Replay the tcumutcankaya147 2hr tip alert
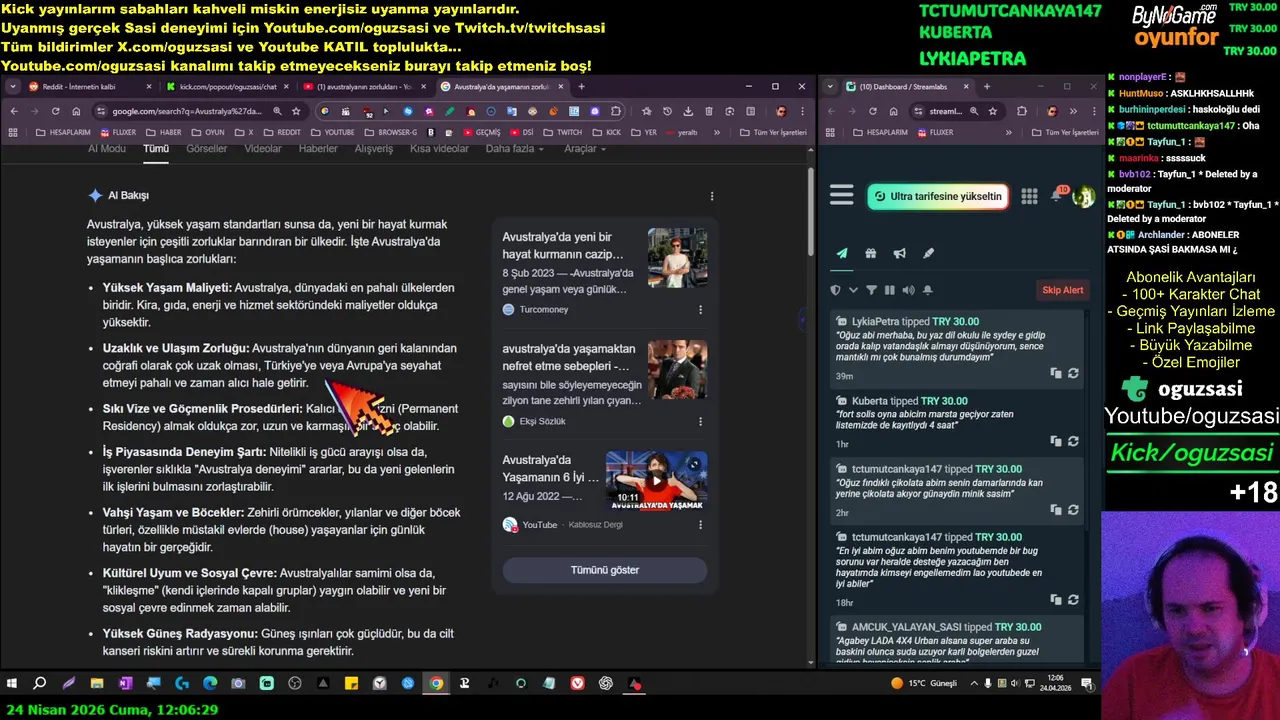 1073,510
